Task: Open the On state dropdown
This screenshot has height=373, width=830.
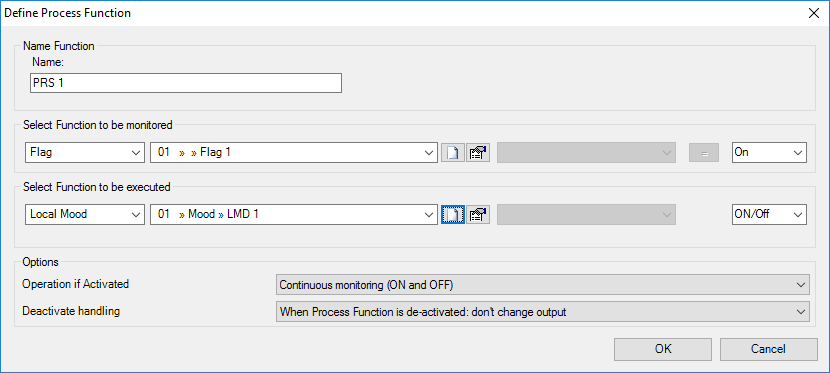Action: pyautogui.click(x=769, y=152)
